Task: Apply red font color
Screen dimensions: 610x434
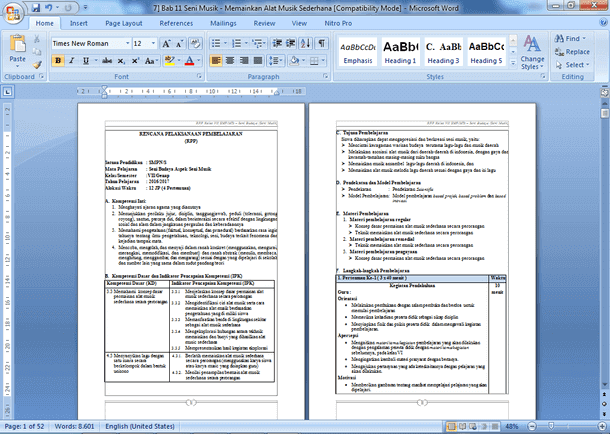Action: point(189,61)
